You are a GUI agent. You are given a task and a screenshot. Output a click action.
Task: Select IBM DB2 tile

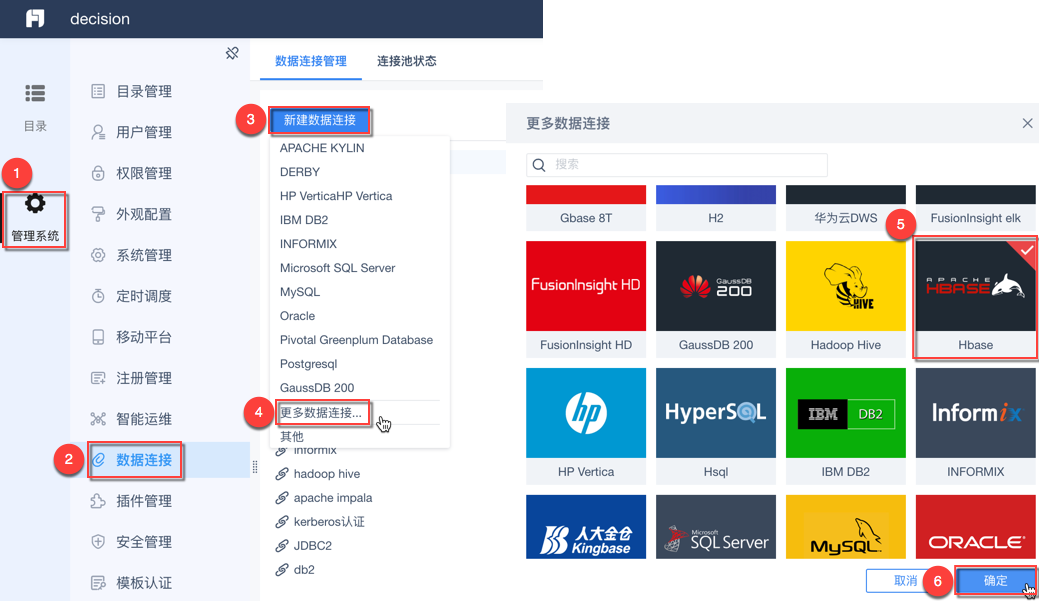pyautogui.click(x=846, y=426)
